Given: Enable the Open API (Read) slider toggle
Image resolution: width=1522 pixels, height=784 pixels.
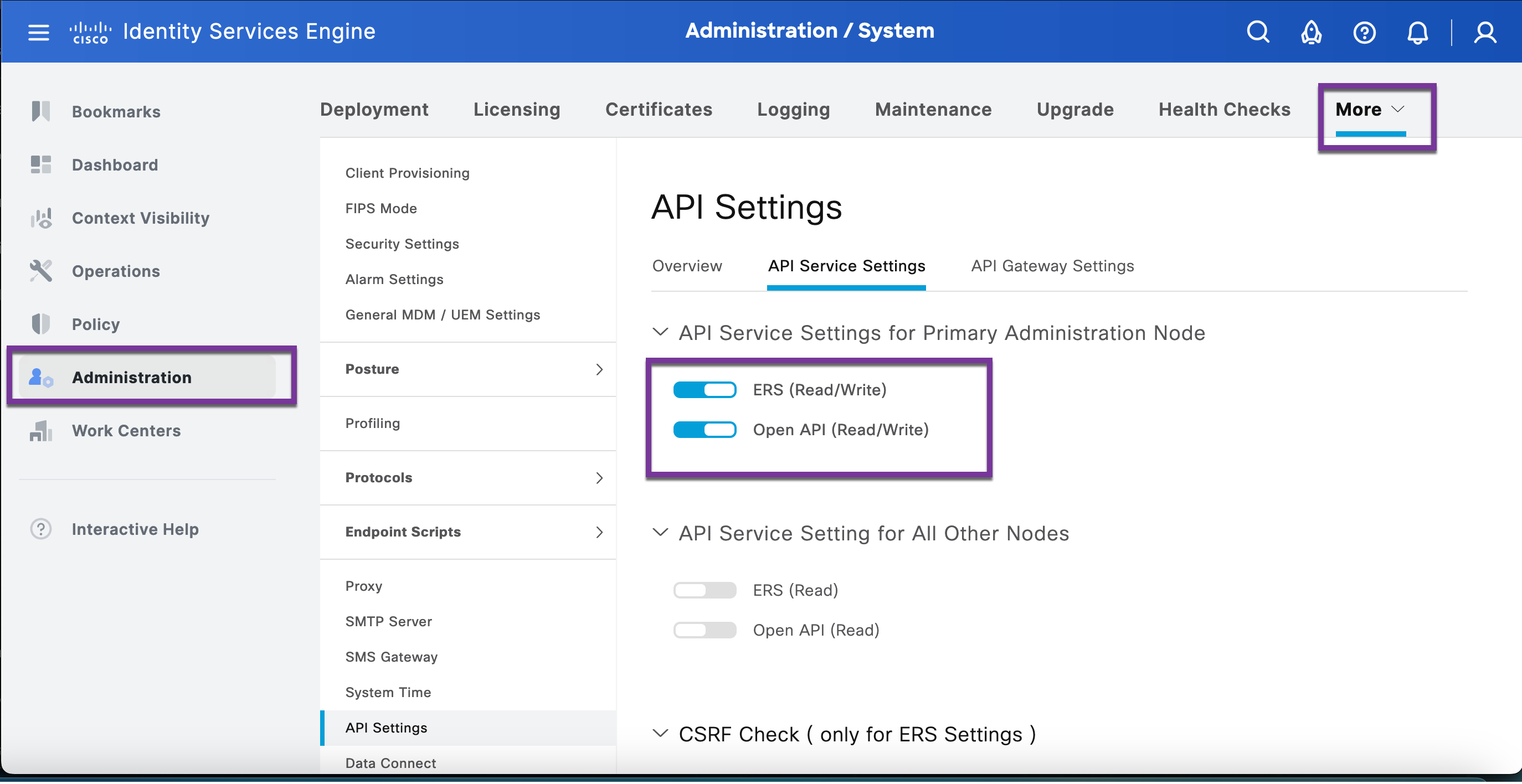Looking at the screenshot, I should [x=705, y=630].
